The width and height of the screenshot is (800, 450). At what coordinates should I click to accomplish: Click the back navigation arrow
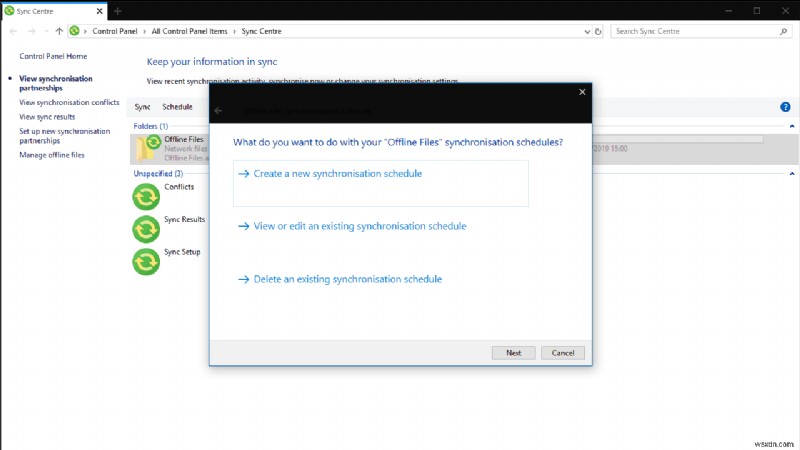tap(13, 31)
